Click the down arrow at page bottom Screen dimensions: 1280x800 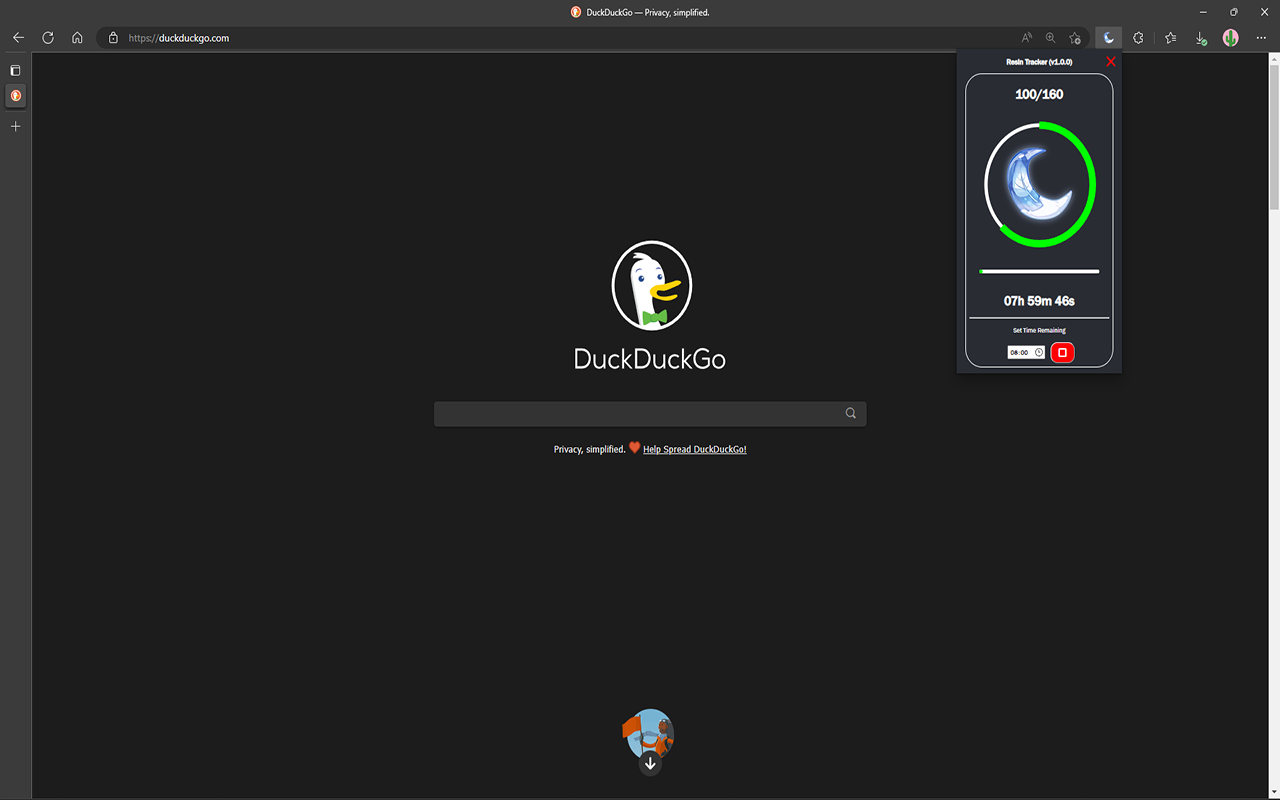tap(650, 764)
